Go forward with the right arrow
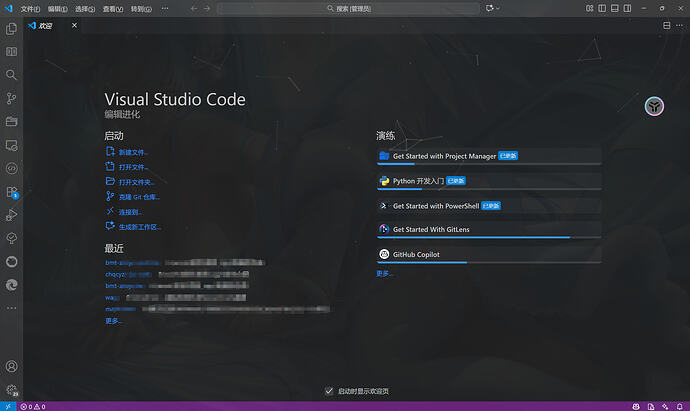This screenshot has width=690, height=411. click(207, 8)
